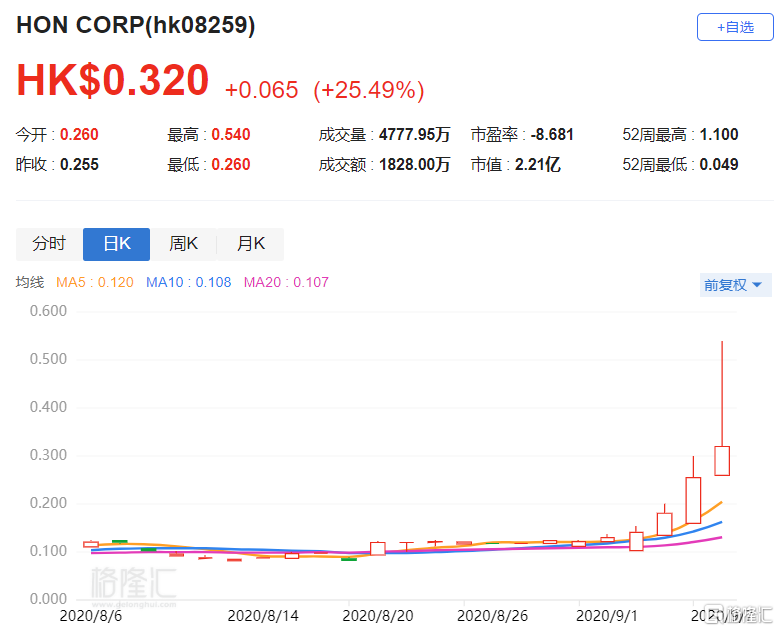Image resolution: width=779 pixels, height=631 pixels.
Task: Select the 日K daily candlestick tab
Action: (x=116, y=244)
